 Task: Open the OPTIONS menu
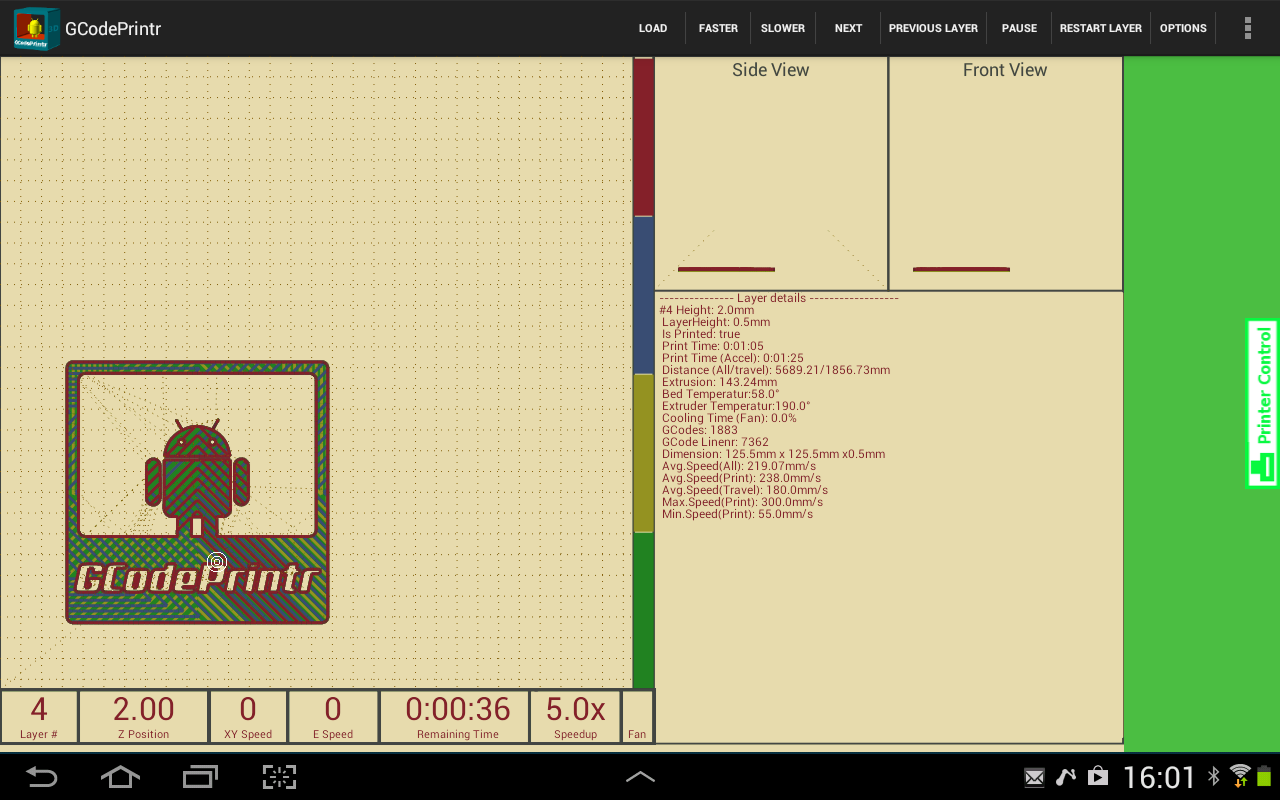1183,28
